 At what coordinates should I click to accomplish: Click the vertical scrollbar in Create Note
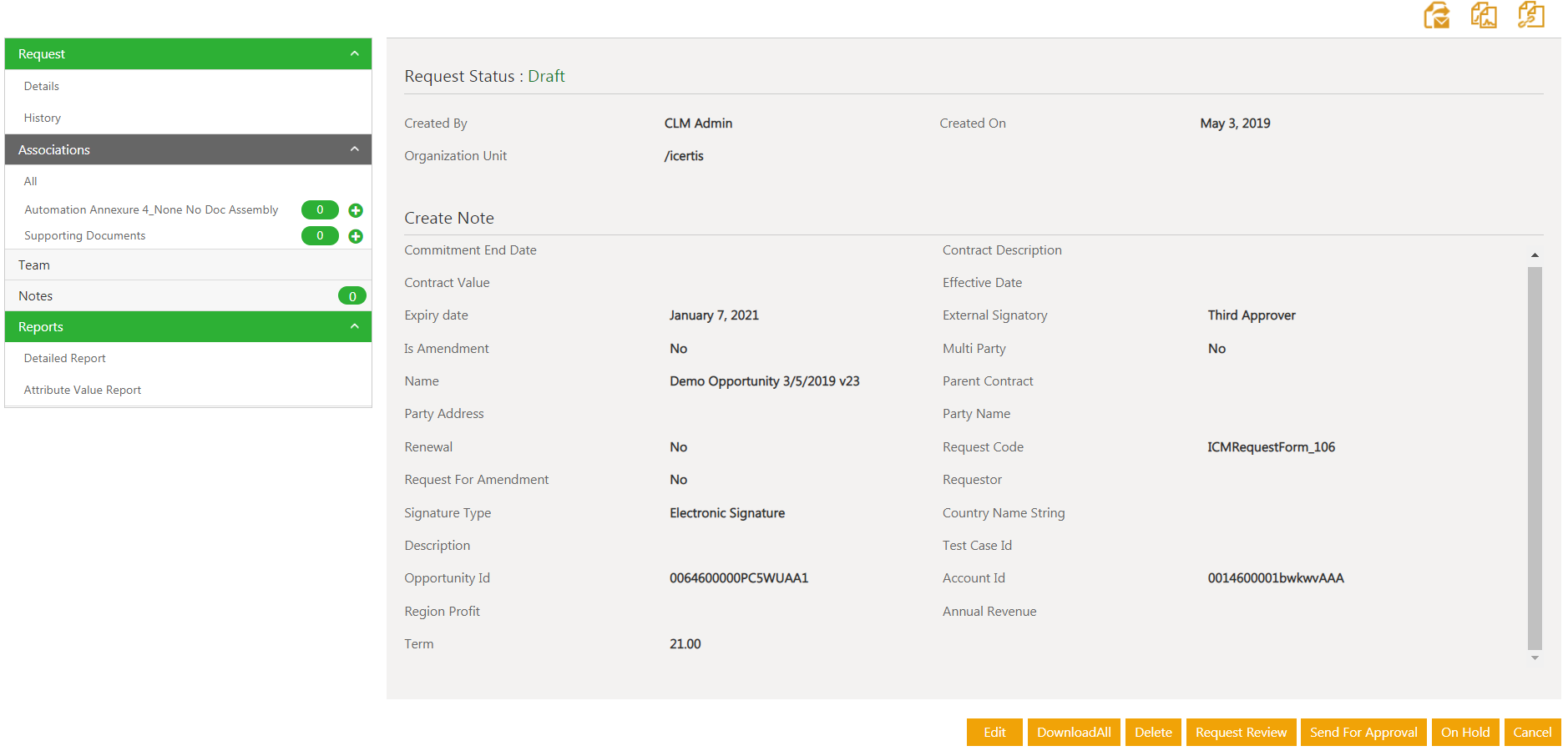(x=1535, y=457)
